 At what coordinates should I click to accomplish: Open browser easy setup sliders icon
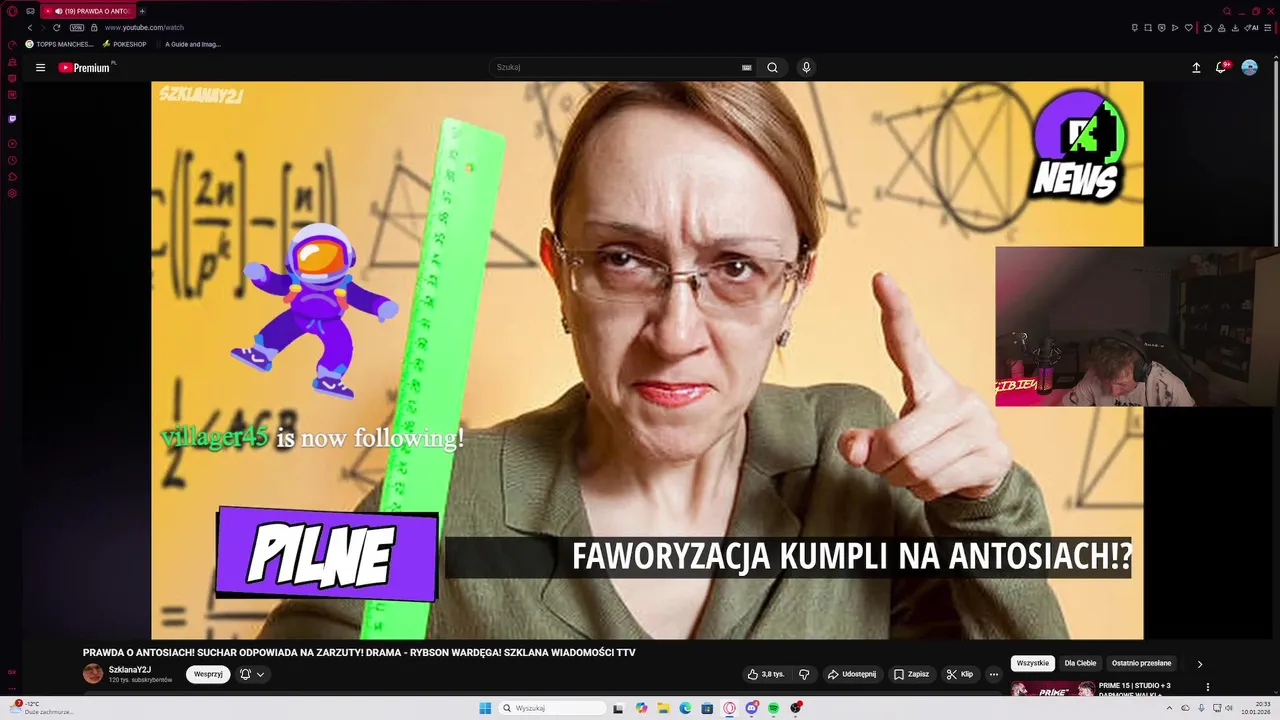coord(1268,27)
